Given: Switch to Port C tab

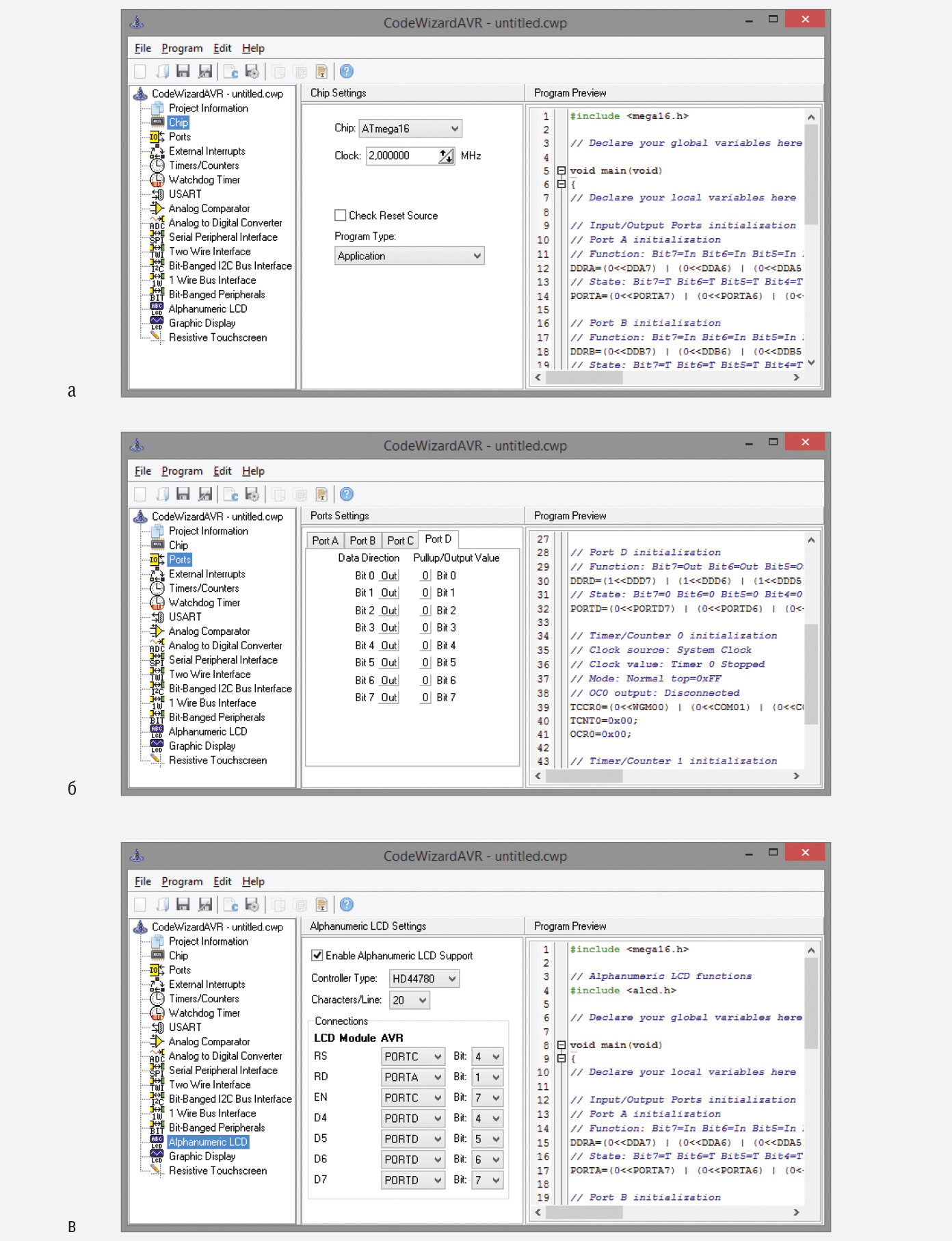Looking at the screenshot, I should point(400,540).
